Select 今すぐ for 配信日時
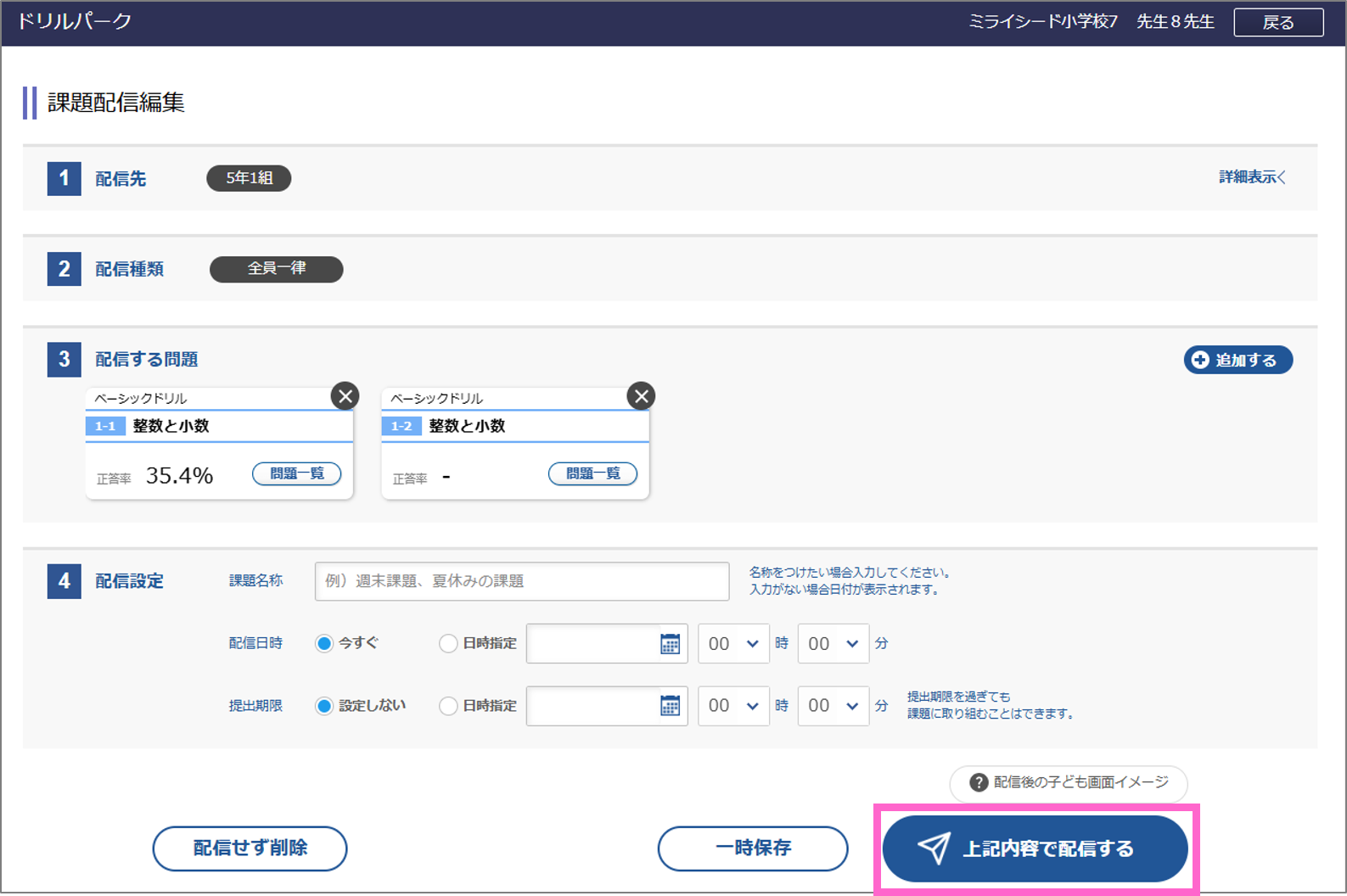This screenshot has height=896, width=1347. 323,644
